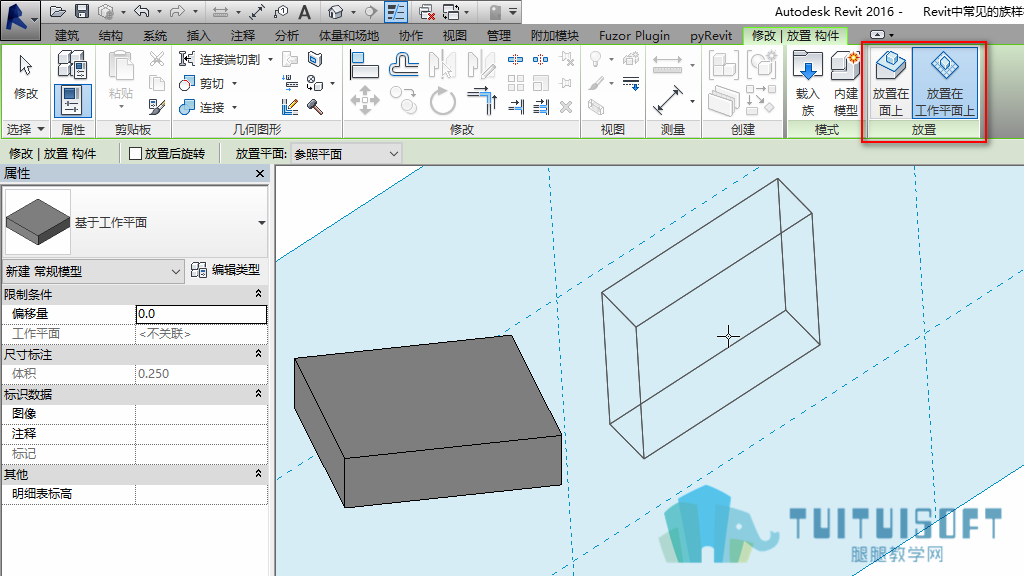Click the Open folder icon in quick access toolbar
The width and height of the screenshot is (1024, 576).
tap(57, 12)
